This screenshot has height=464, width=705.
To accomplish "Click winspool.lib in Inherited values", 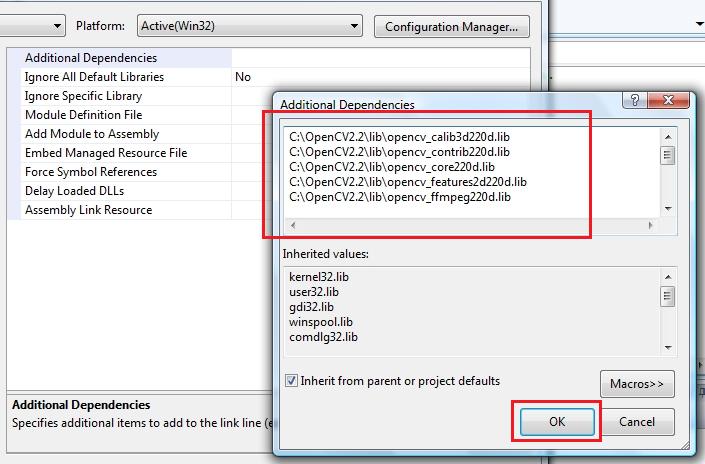I will click(321, 322).
